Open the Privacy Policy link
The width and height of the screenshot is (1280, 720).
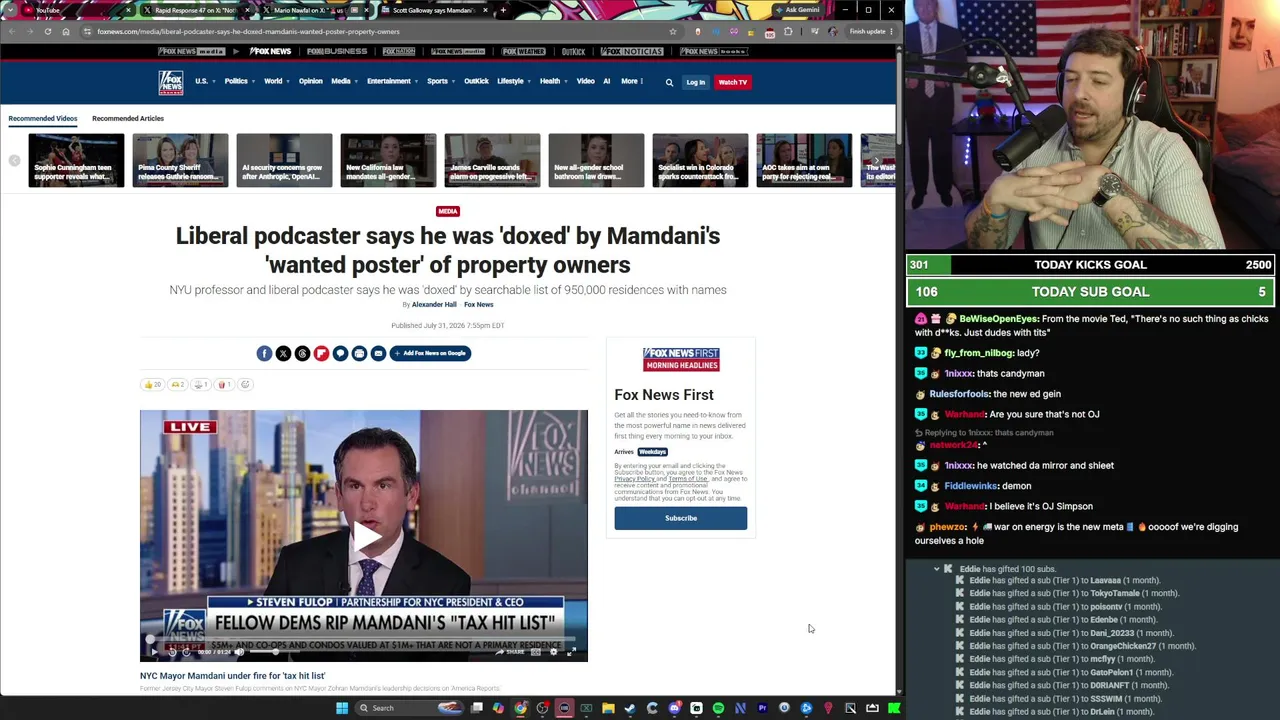[x=635, y=479]
